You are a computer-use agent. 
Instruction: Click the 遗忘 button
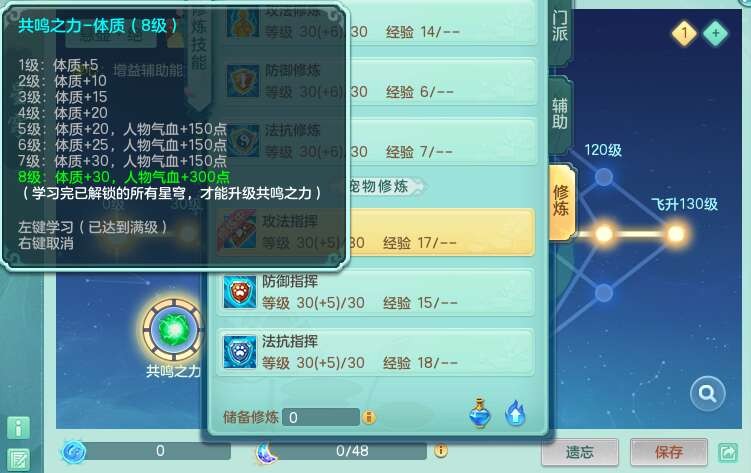click(580, 452)
